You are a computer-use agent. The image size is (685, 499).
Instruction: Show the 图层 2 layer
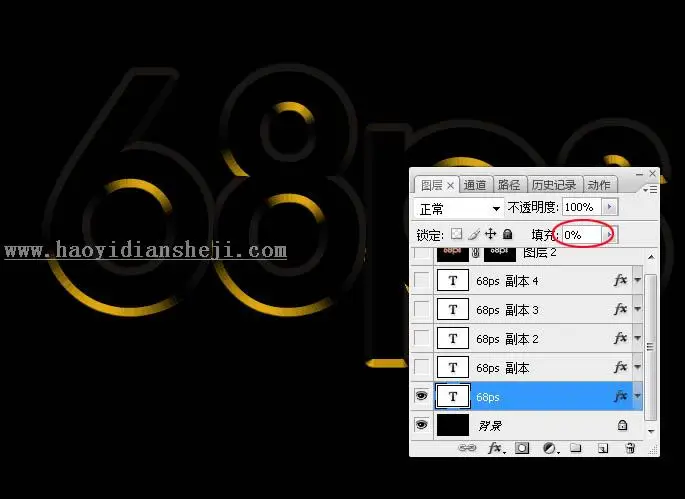click(421, 253)
